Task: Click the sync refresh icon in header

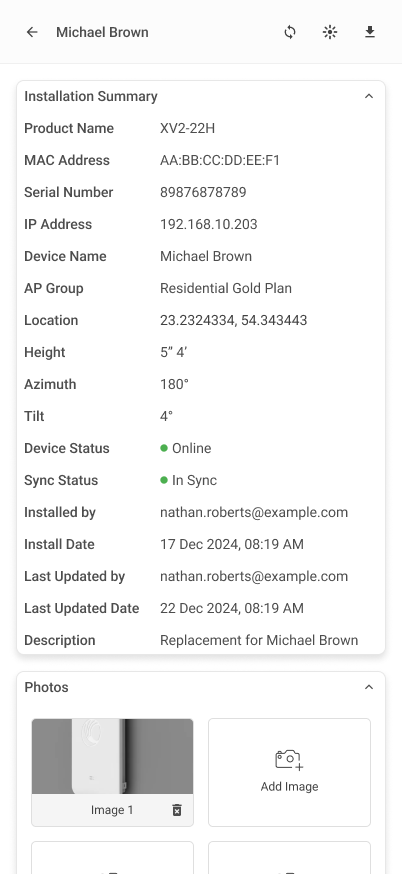Action: (290, 32)
